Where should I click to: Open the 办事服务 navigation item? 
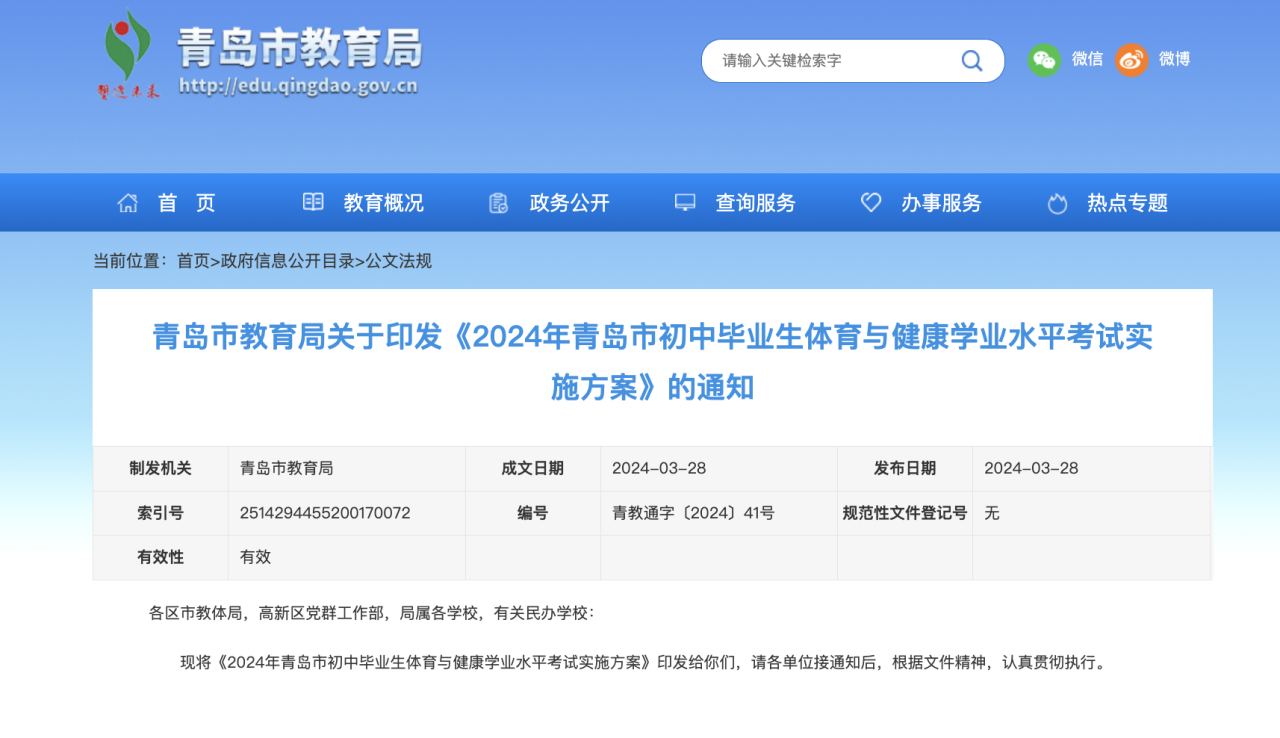(942, 203)
